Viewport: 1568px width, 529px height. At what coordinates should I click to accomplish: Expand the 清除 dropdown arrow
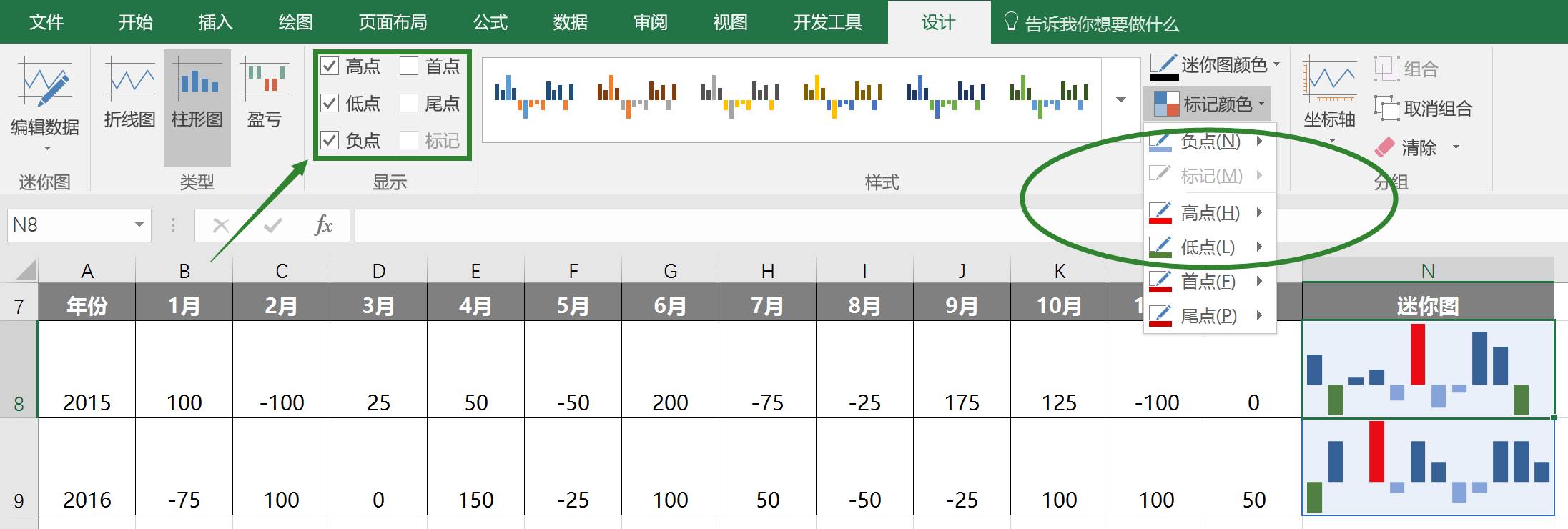(x=1456, y=148)
